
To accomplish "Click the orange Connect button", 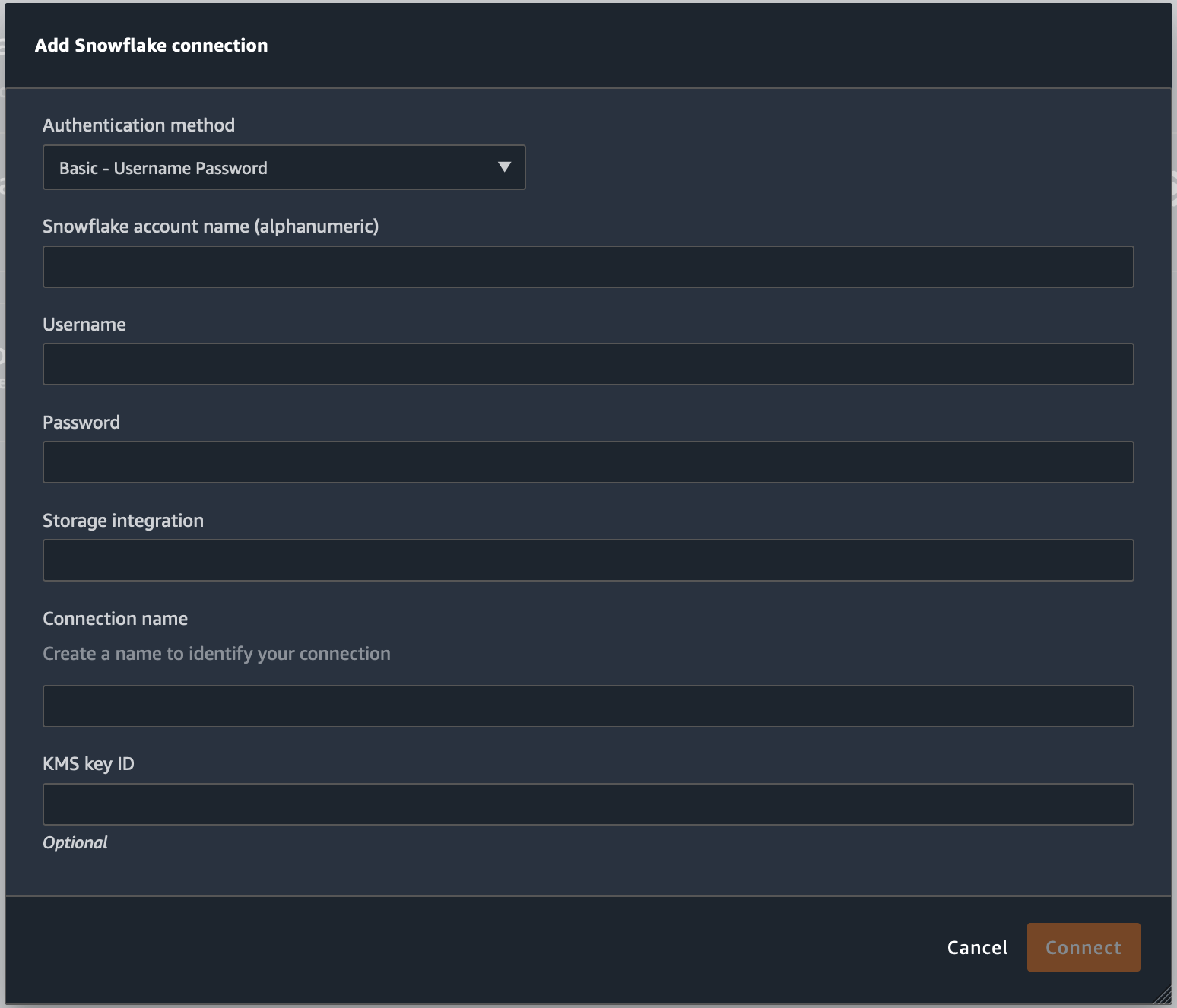I will (x=1083, y=947).
